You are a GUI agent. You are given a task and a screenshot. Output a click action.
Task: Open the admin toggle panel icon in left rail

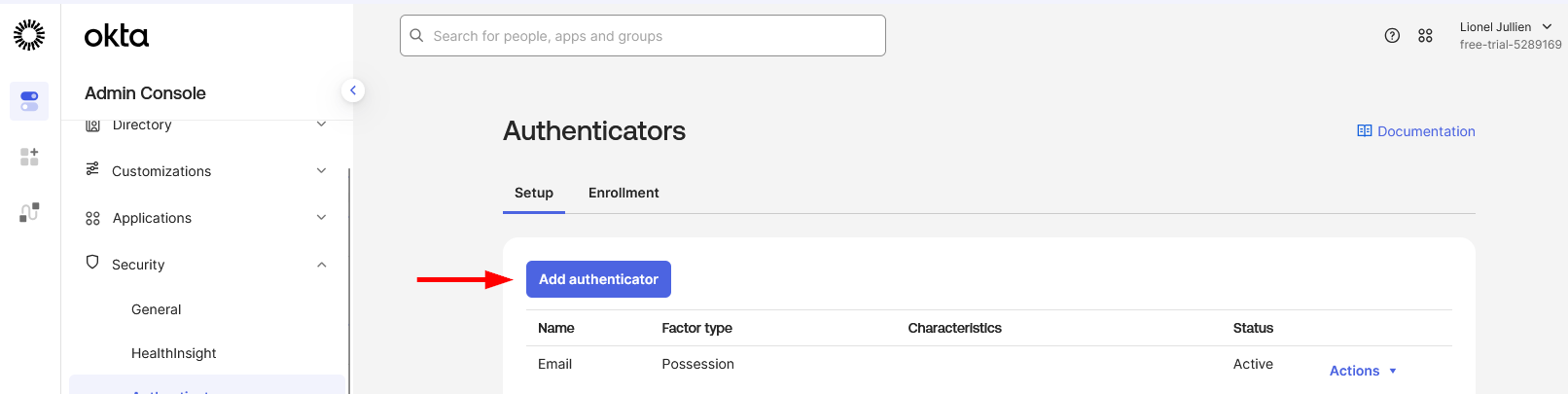click(x=29, y=101)
